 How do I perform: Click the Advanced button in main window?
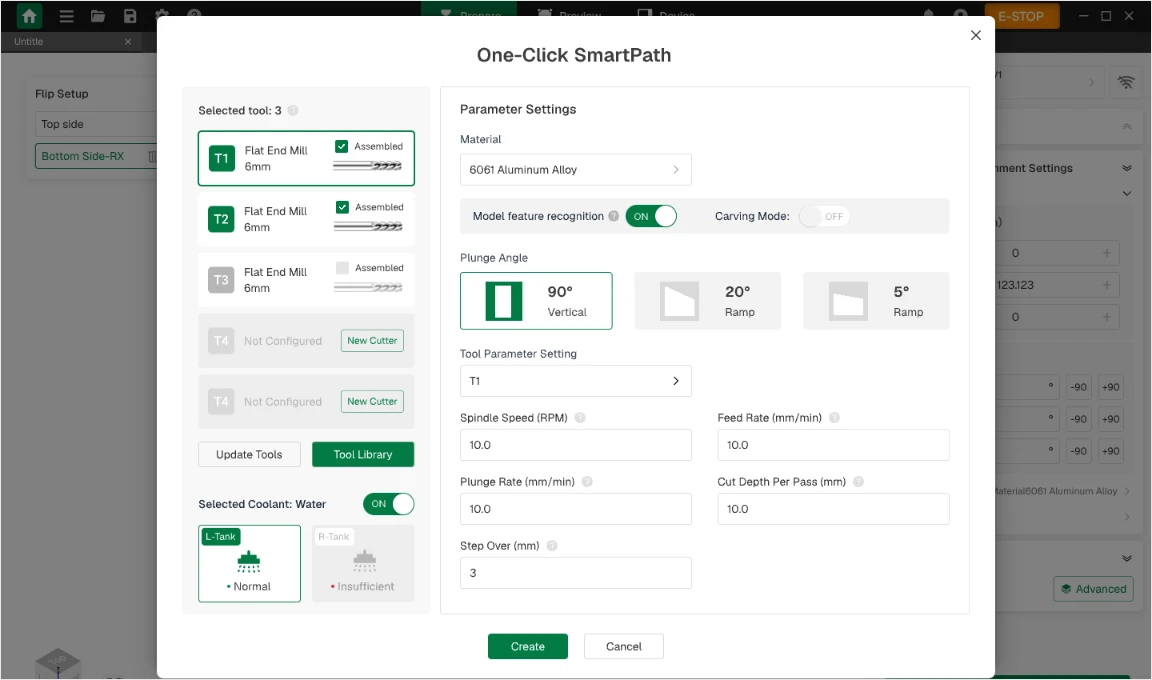click(1093, 589)
